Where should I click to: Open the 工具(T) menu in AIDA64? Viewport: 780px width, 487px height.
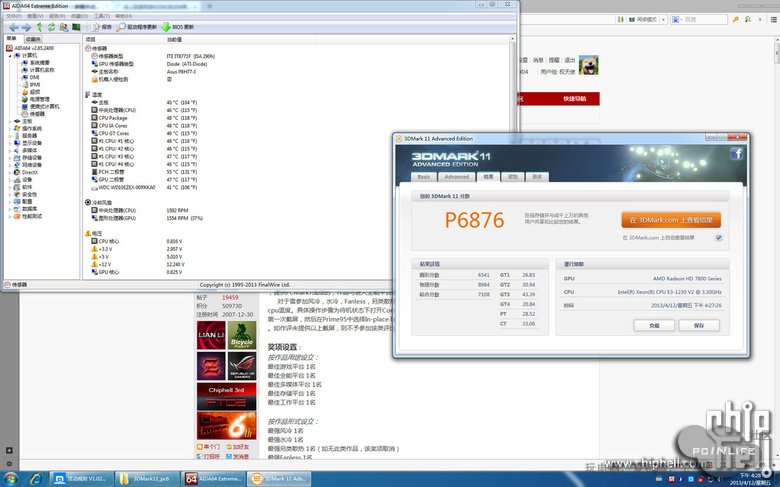[102, 16]
